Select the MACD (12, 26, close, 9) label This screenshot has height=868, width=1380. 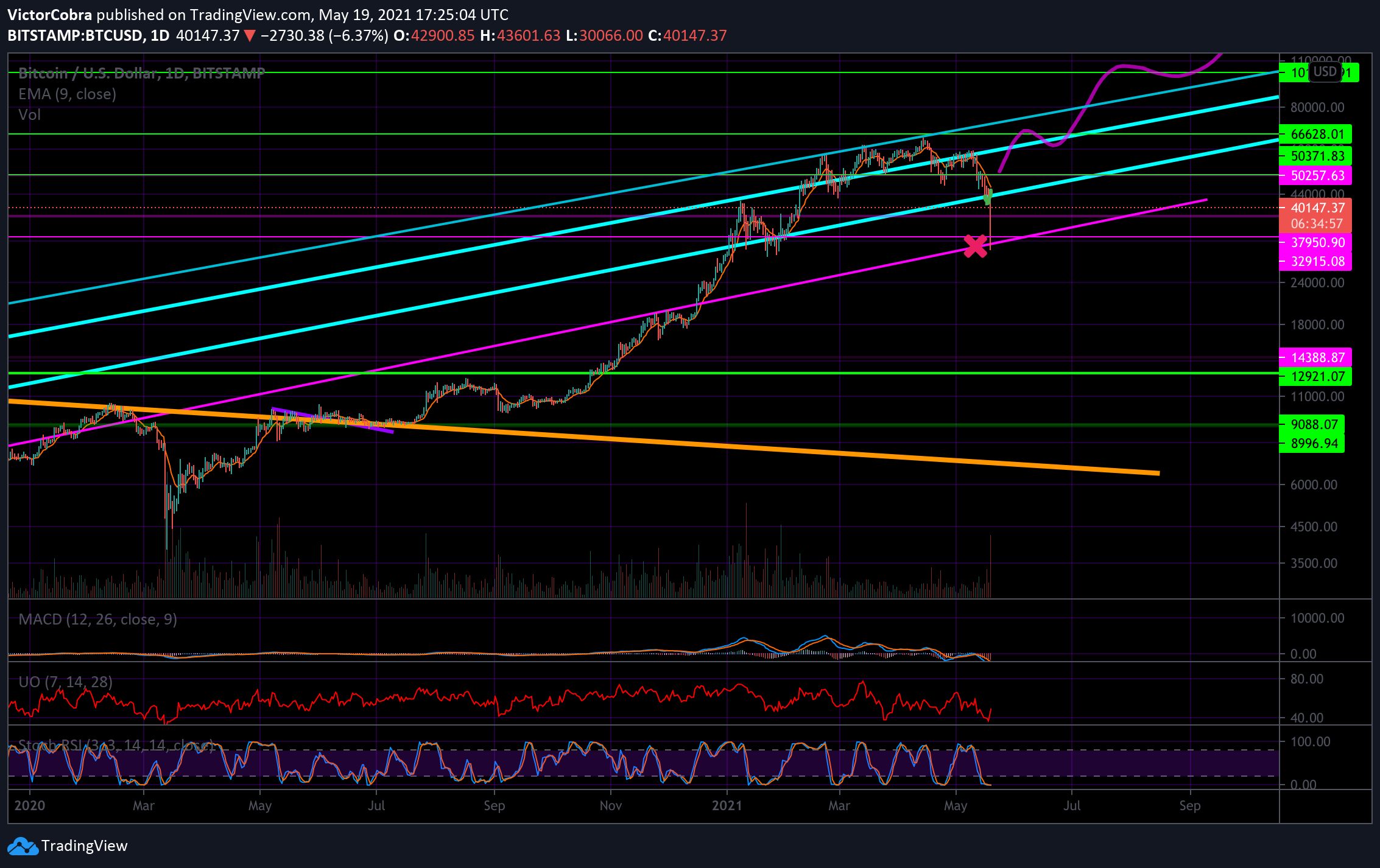pos(97,619)
